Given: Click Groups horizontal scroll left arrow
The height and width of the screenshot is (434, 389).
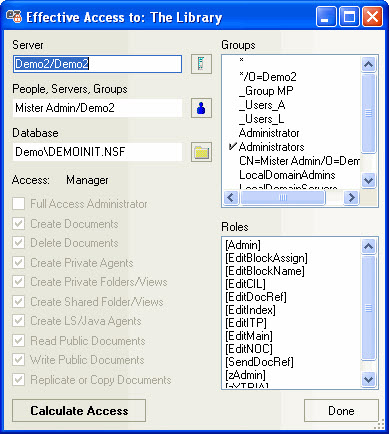Looking at the screenshot, I should (x=231, y=197).
